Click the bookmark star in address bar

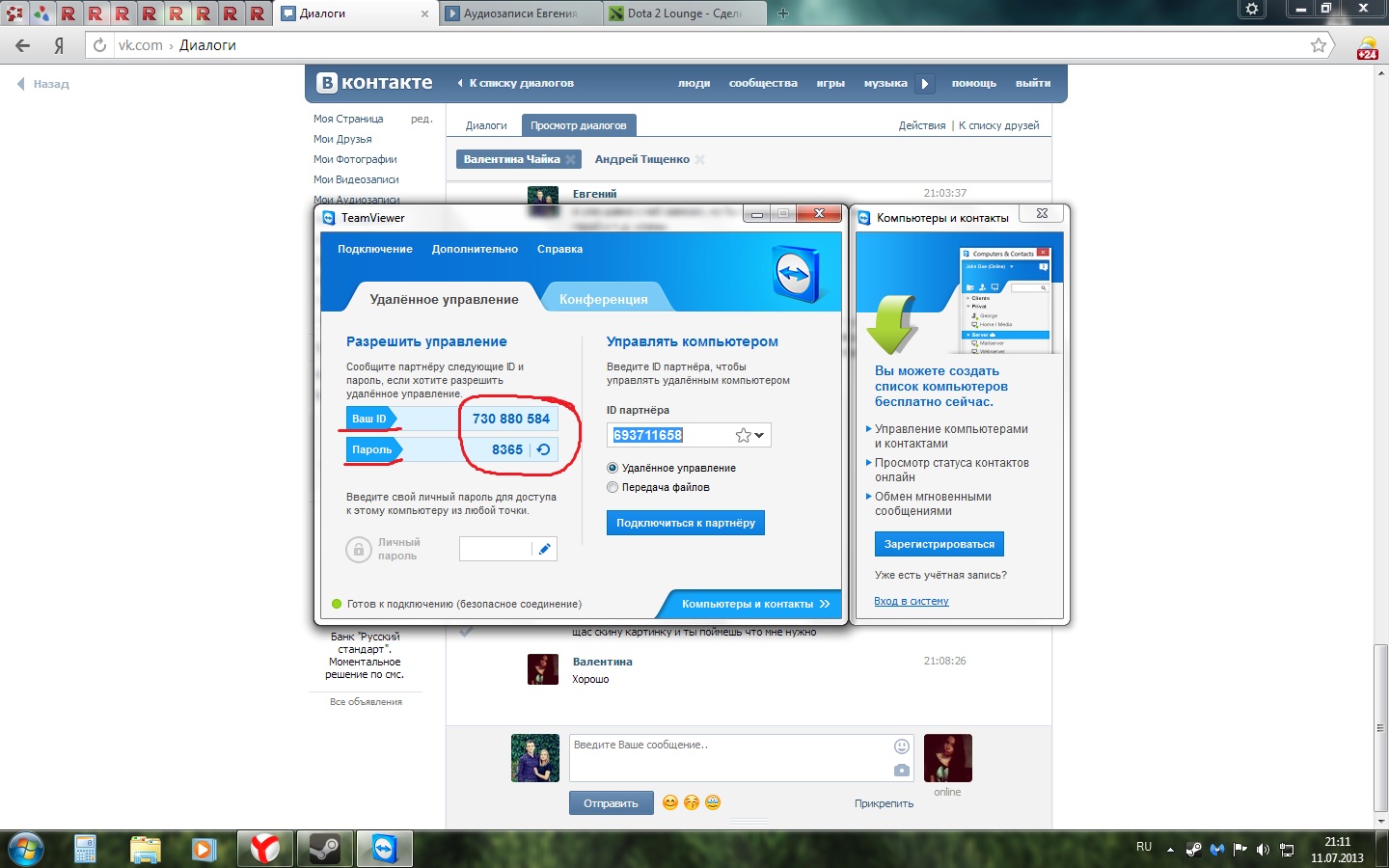1319,45
